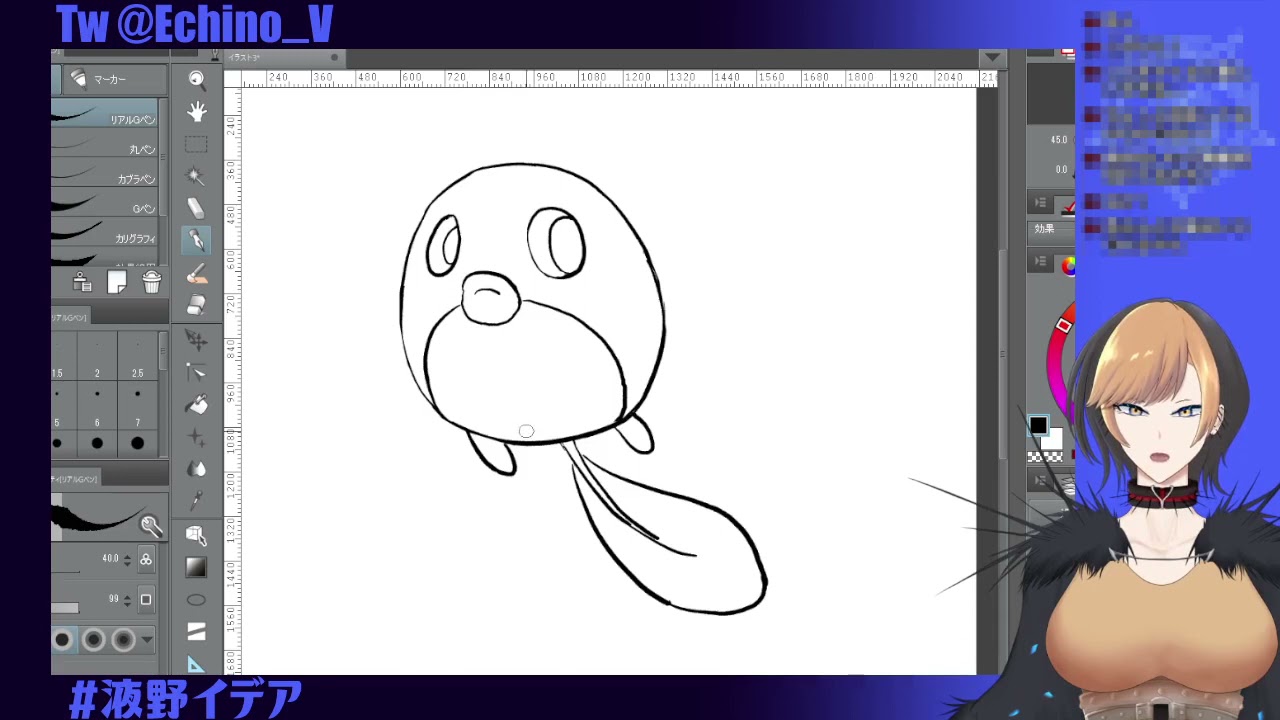Select the white sub color swatch
The height and width of the screenshot is (720, 1280).
[x=1054, y=439]
